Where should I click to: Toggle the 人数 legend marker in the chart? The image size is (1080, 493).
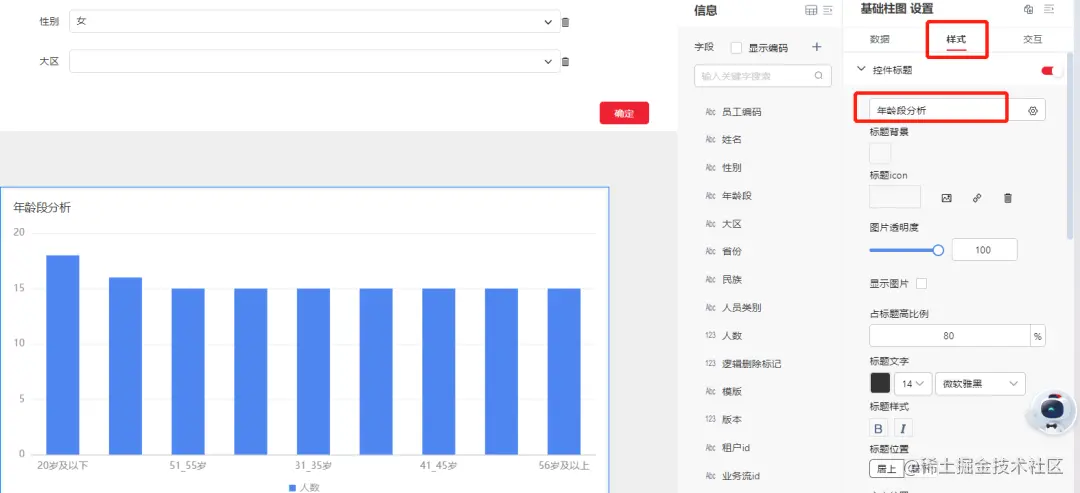pyautogui.click(x=292, y=487)
